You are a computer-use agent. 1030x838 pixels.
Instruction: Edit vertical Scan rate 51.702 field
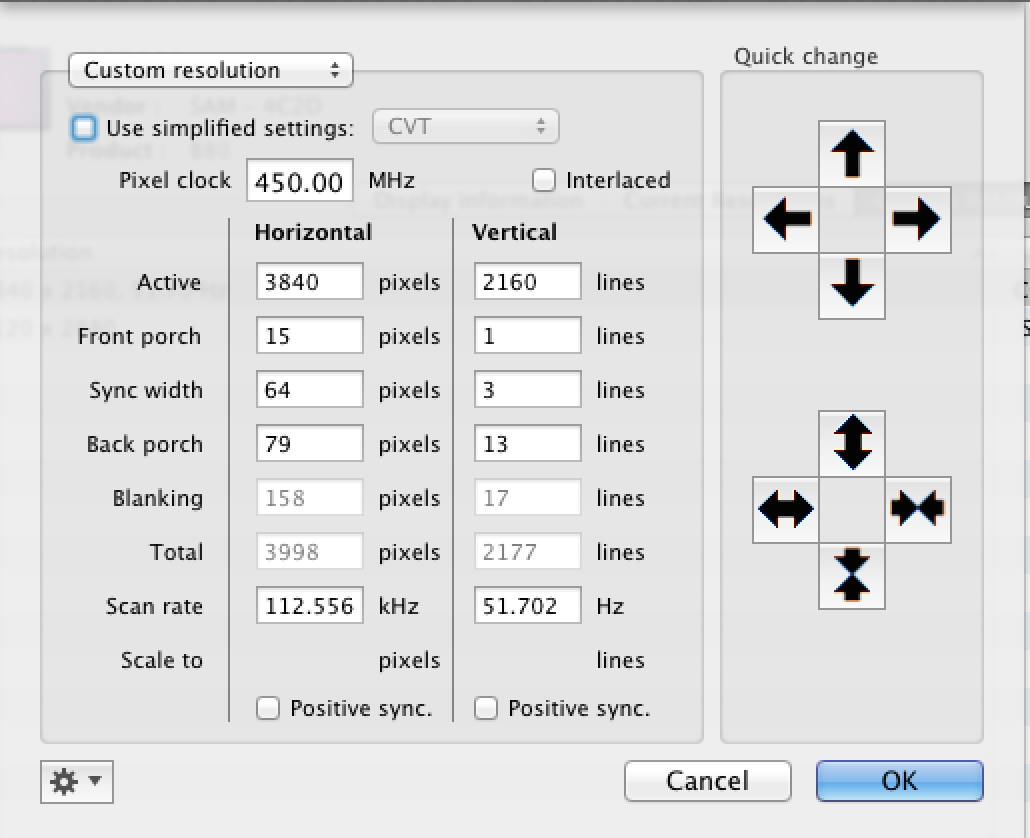click(527, 606)
